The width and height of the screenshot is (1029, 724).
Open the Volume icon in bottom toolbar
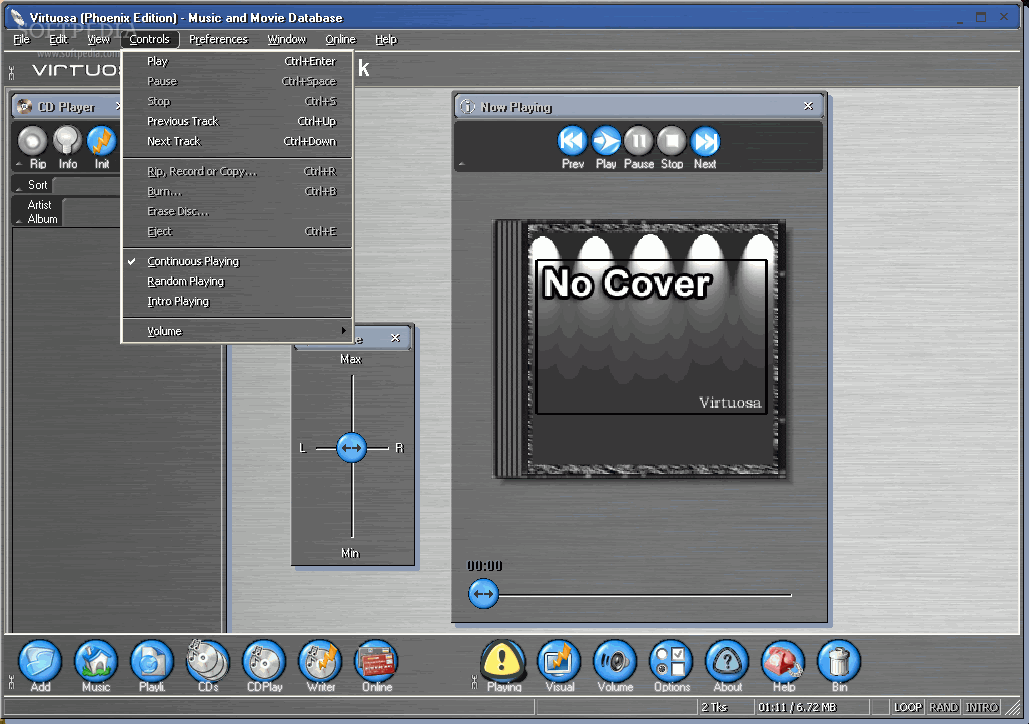[x=616, y=667]
